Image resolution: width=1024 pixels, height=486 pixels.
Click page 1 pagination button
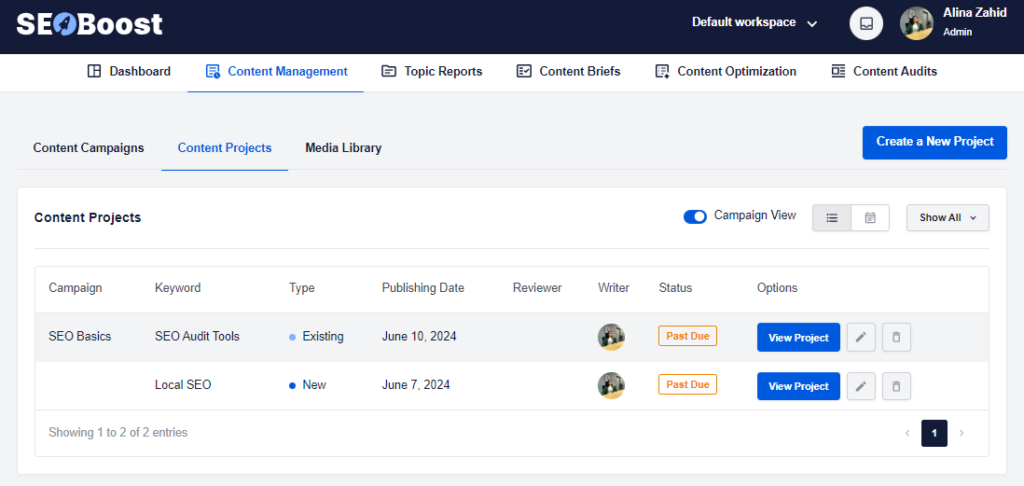point(934,433)
